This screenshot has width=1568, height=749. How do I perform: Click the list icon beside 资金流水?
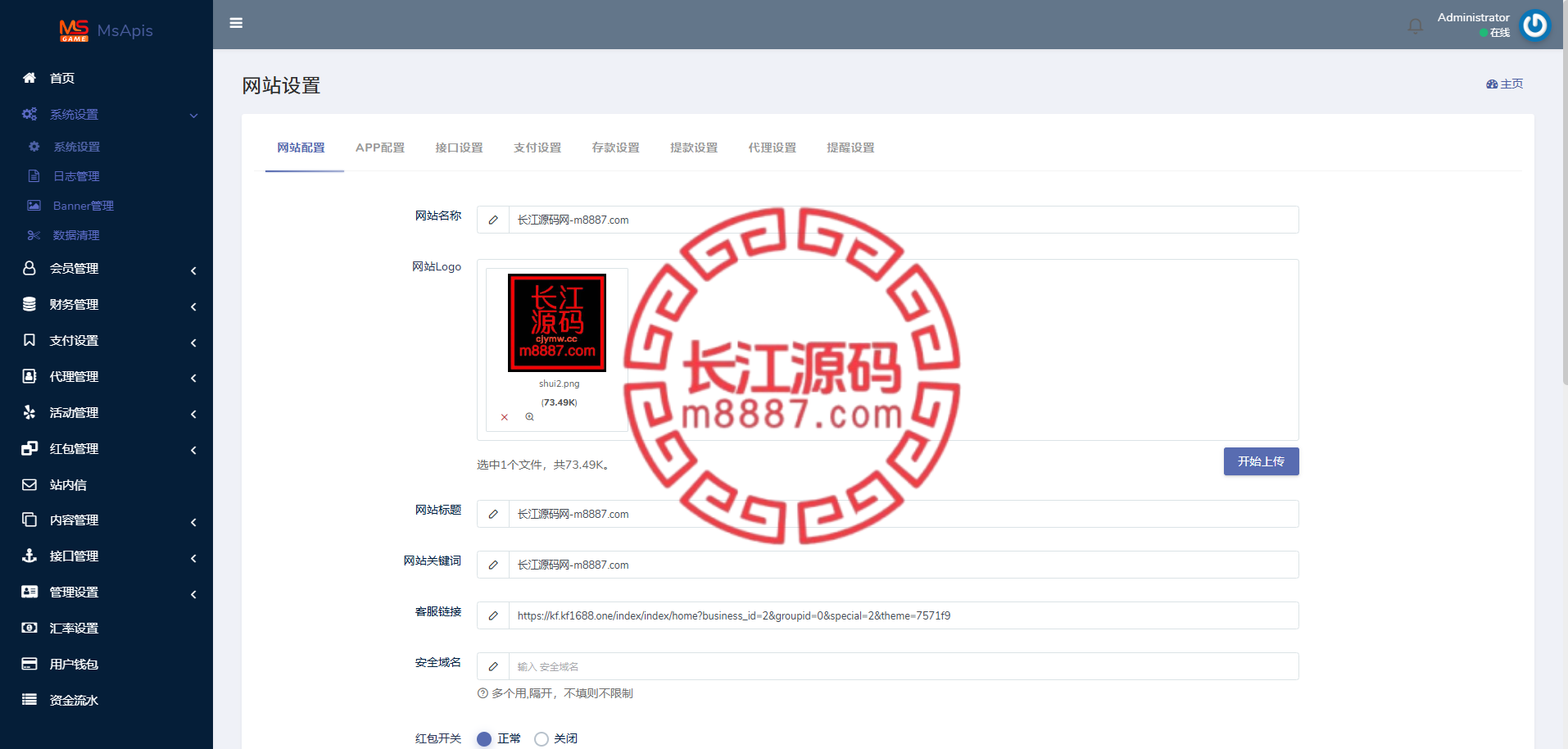(29, 700)
